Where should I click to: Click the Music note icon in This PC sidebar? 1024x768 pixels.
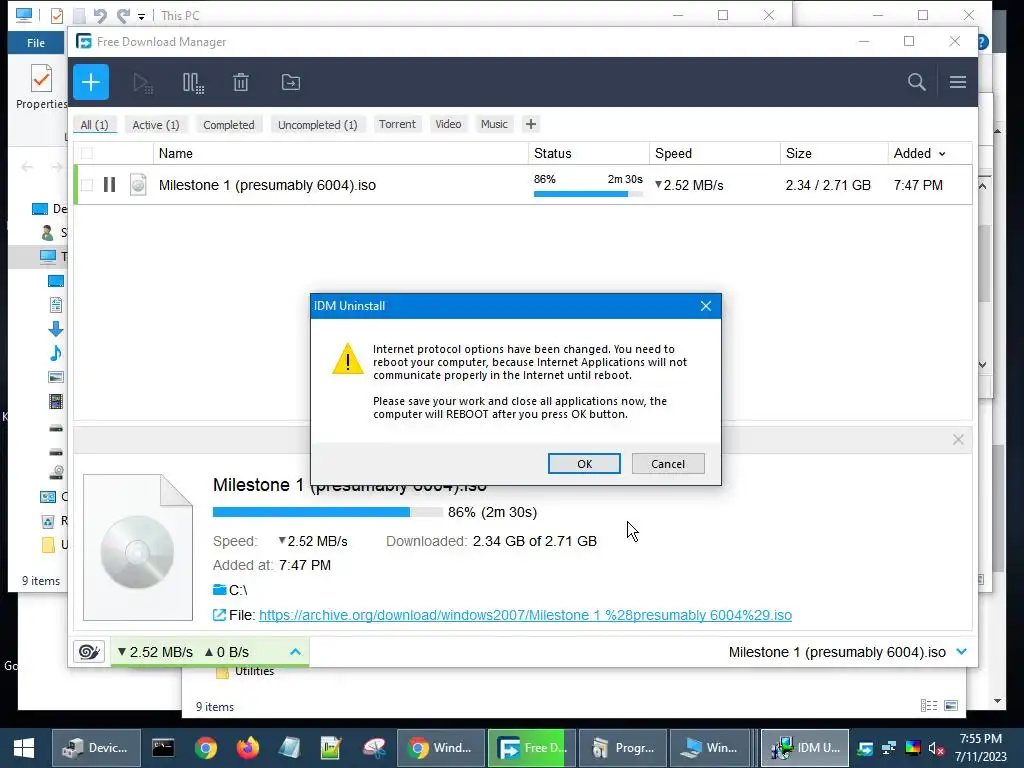pyautogui.click(x=56, y=353)
